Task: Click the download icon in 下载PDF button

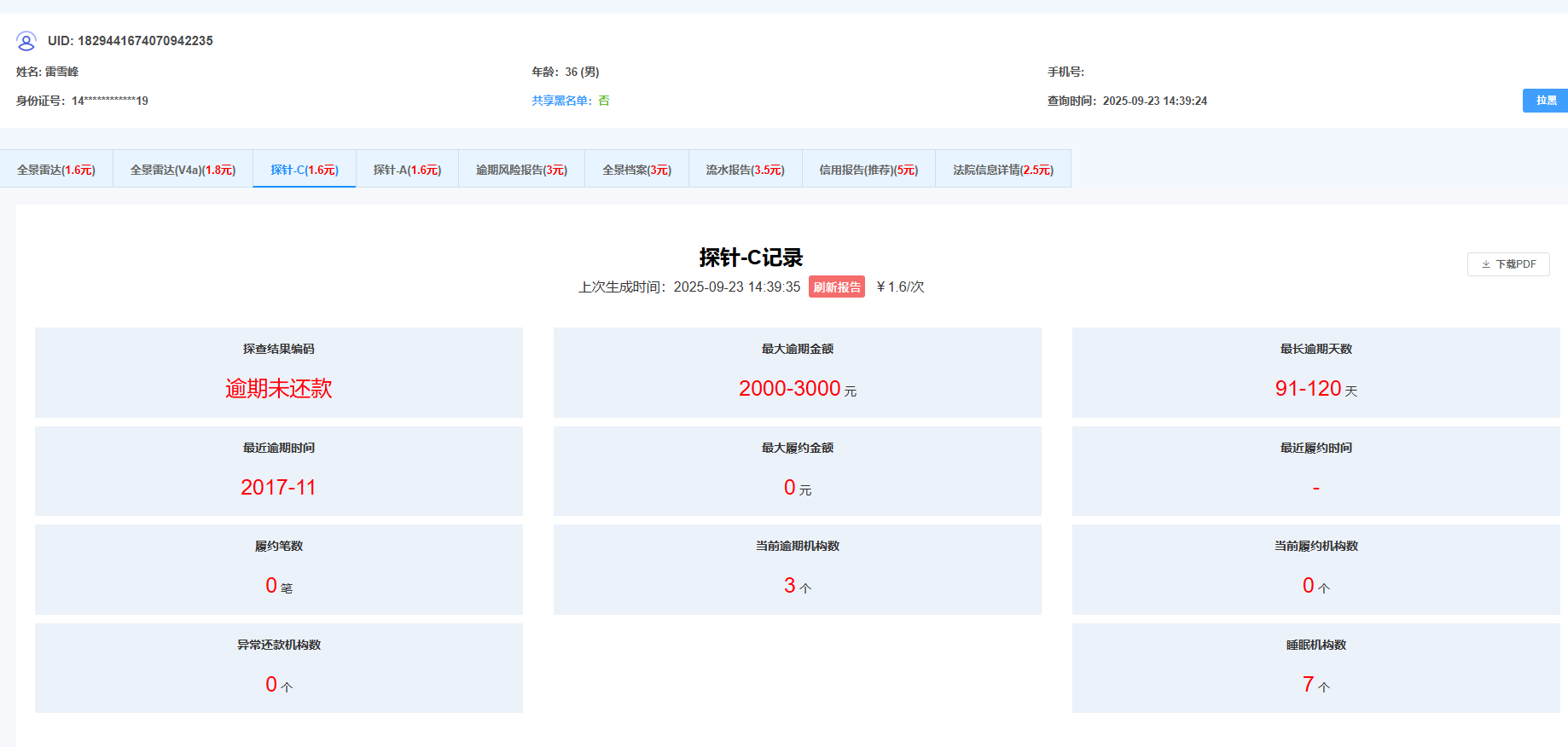Action: 1486,264
